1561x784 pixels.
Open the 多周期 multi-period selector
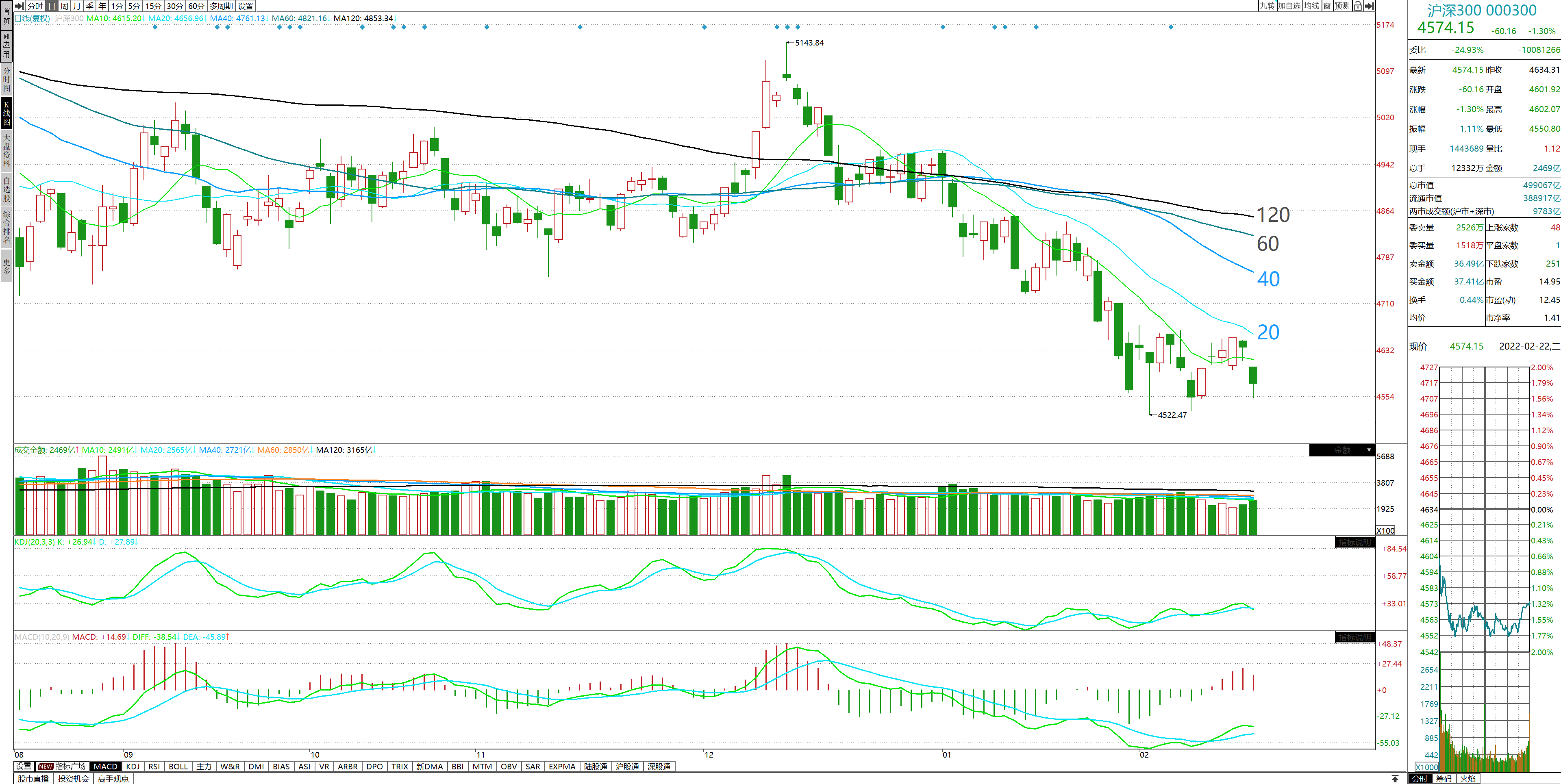tap(221, 6)
